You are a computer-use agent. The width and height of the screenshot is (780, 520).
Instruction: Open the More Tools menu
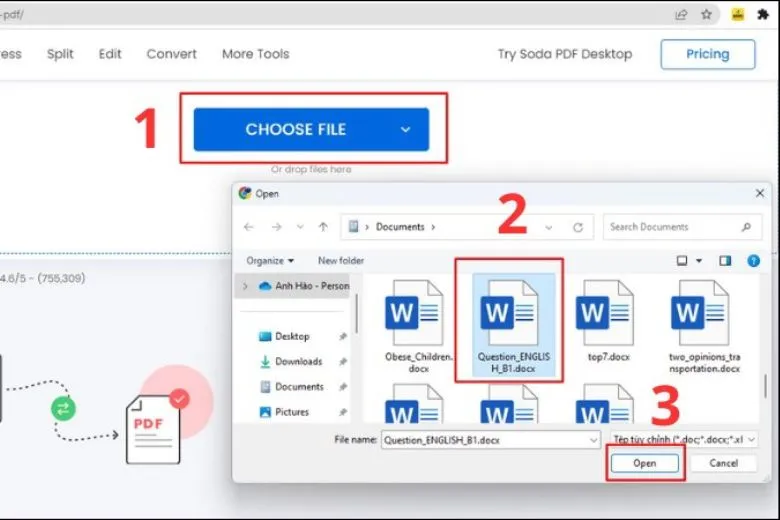pos(255,54)
